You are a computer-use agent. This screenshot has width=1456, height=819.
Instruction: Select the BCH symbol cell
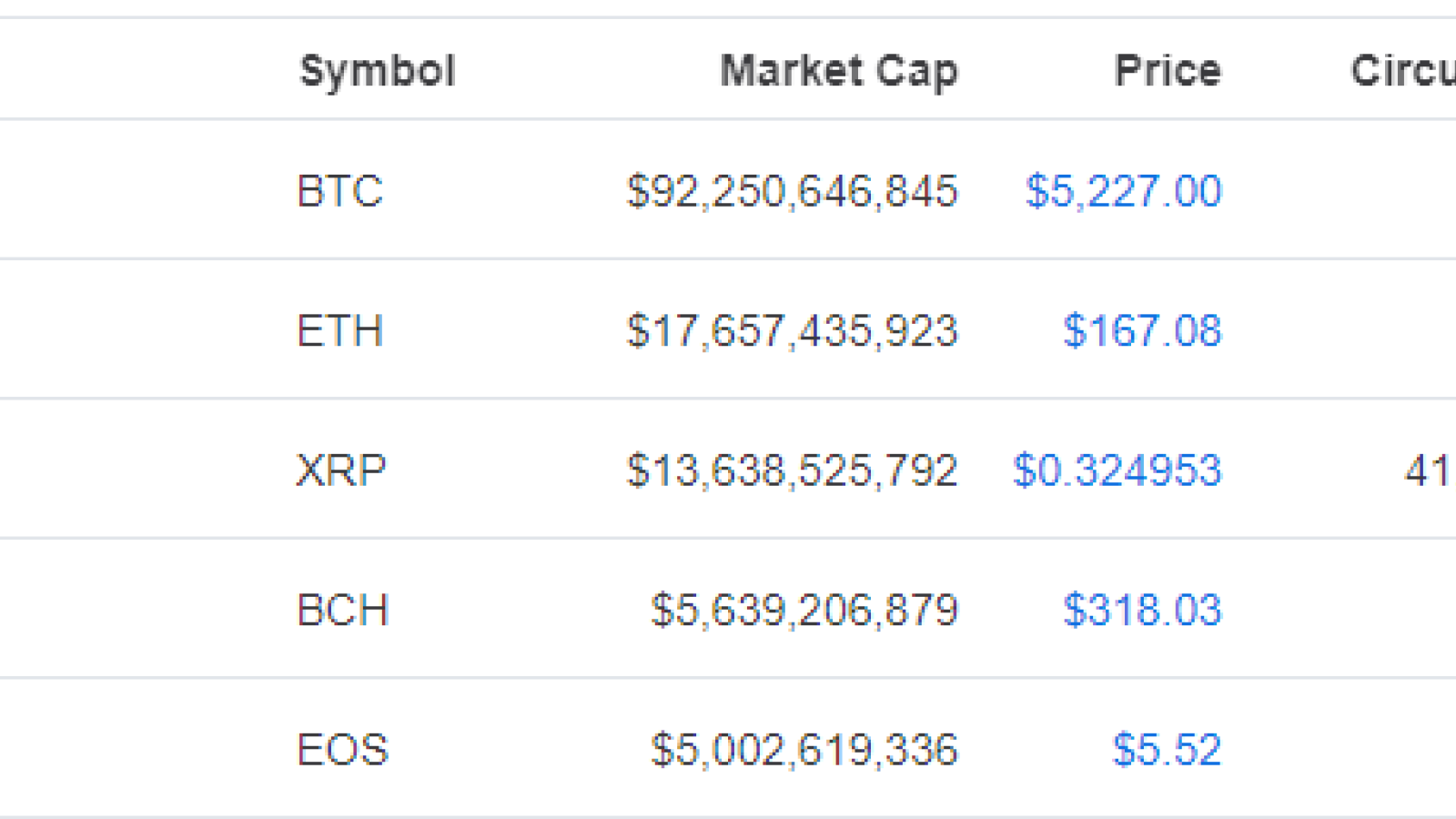pos(343,610)
